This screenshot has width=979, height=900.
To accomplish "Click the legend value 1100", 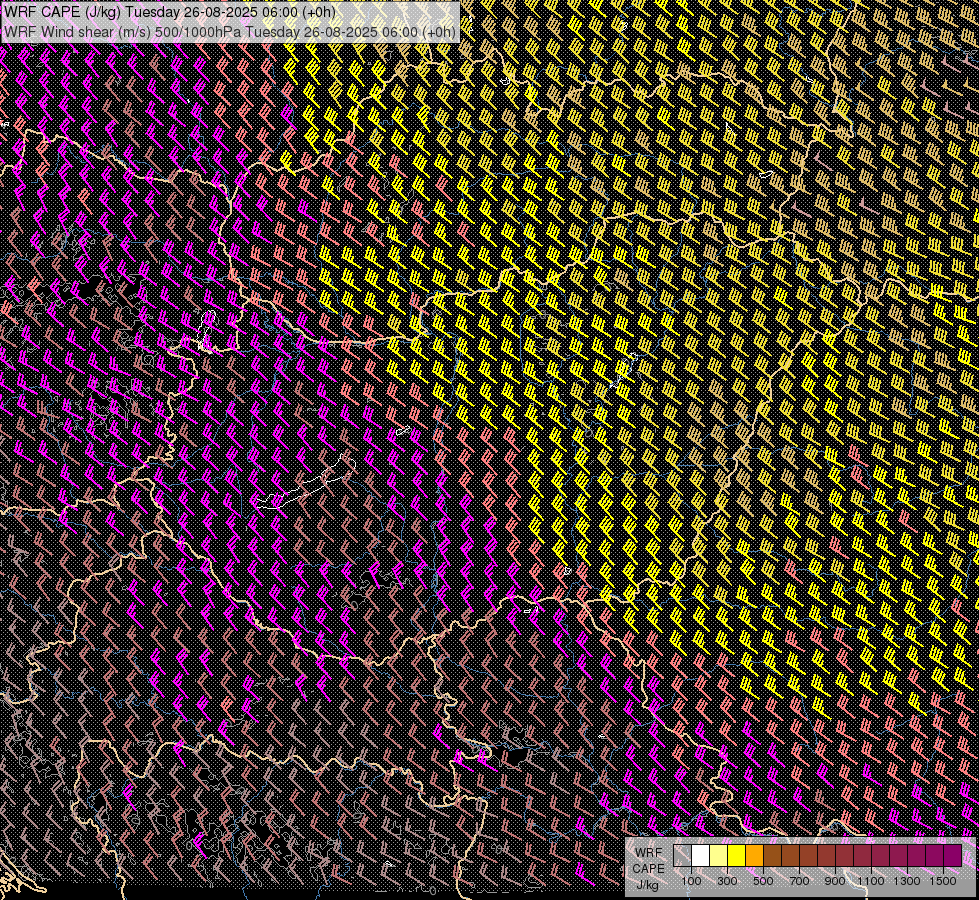I will pos(871,881).
